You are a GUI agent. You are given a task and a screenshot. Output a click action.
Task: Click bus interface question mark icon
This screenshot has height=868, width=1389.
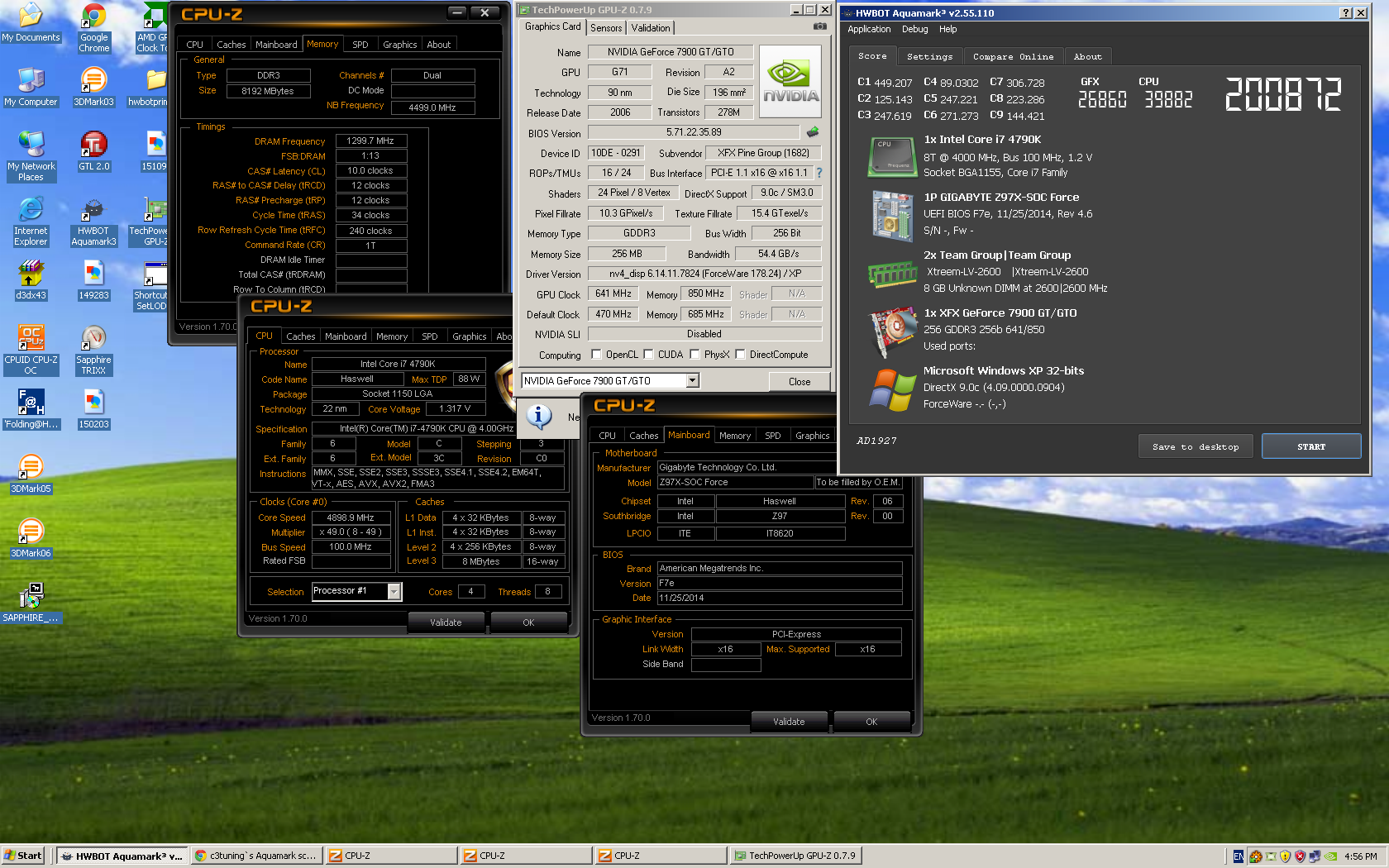[819, 173]
